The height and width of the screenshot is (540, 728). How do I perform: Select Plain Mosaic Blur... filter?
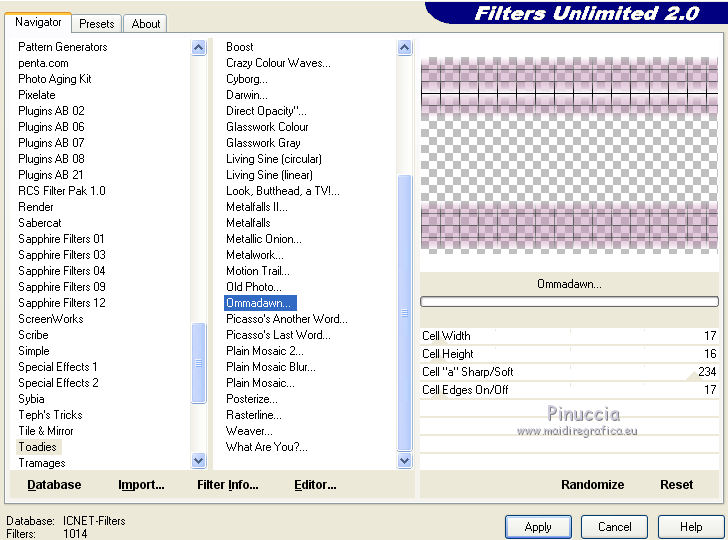(x=271, y=367)
